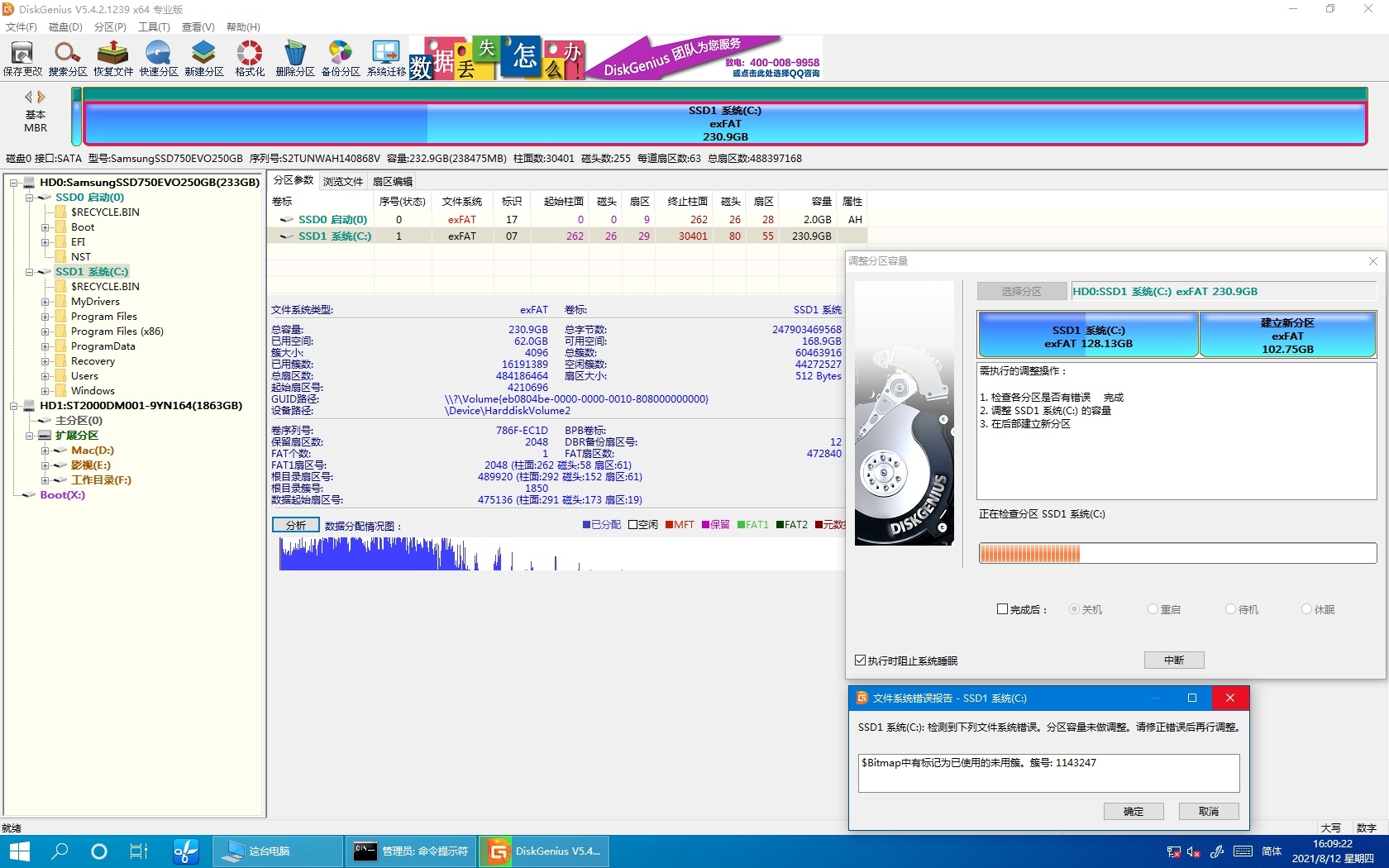Screen dimensions: 1389x868
Task: Open Task View on taskbar
Action: [x=139, y=851]
